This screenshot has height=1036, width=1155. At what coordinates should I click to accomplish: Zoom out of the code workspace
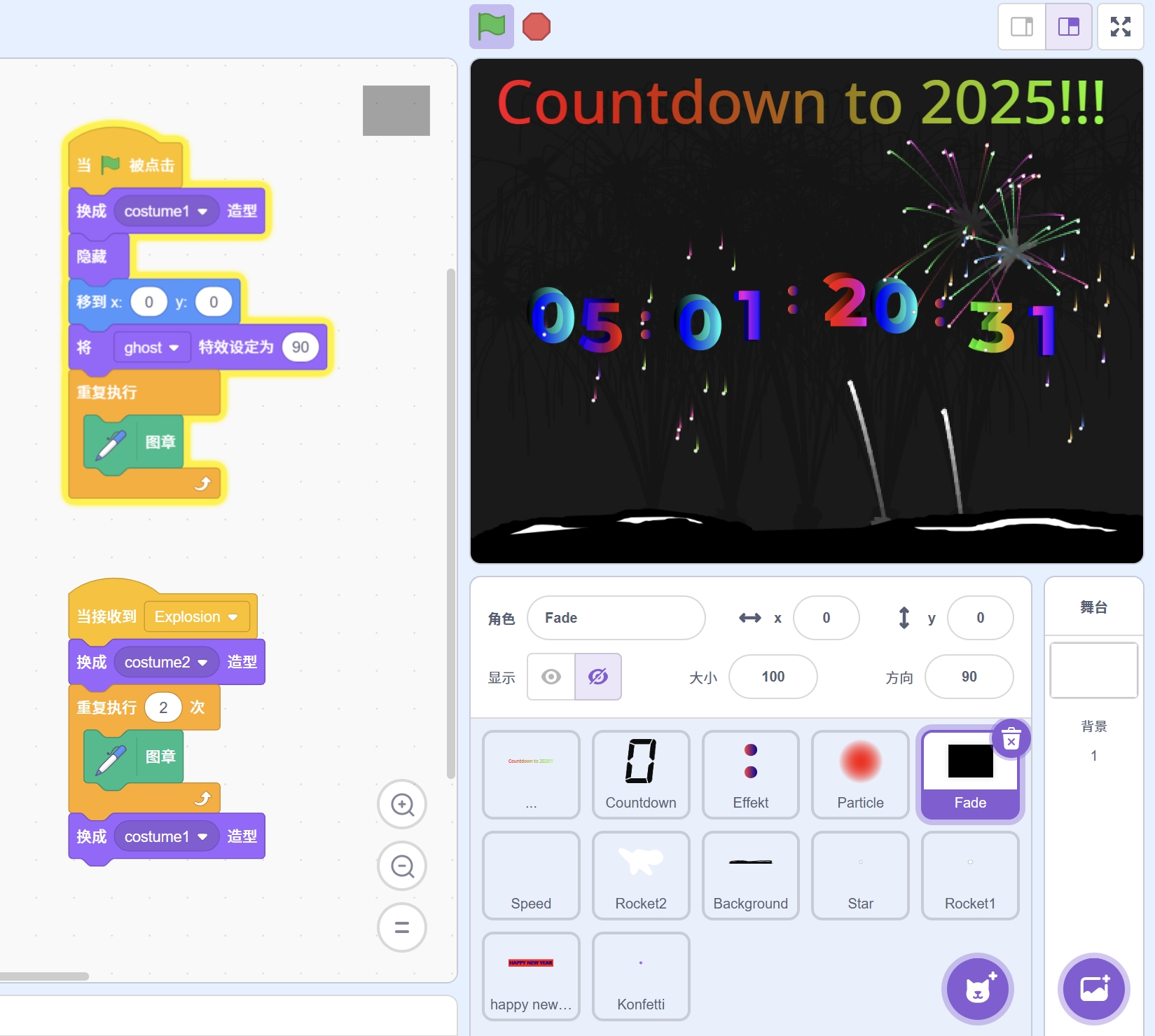coord(402,866)
